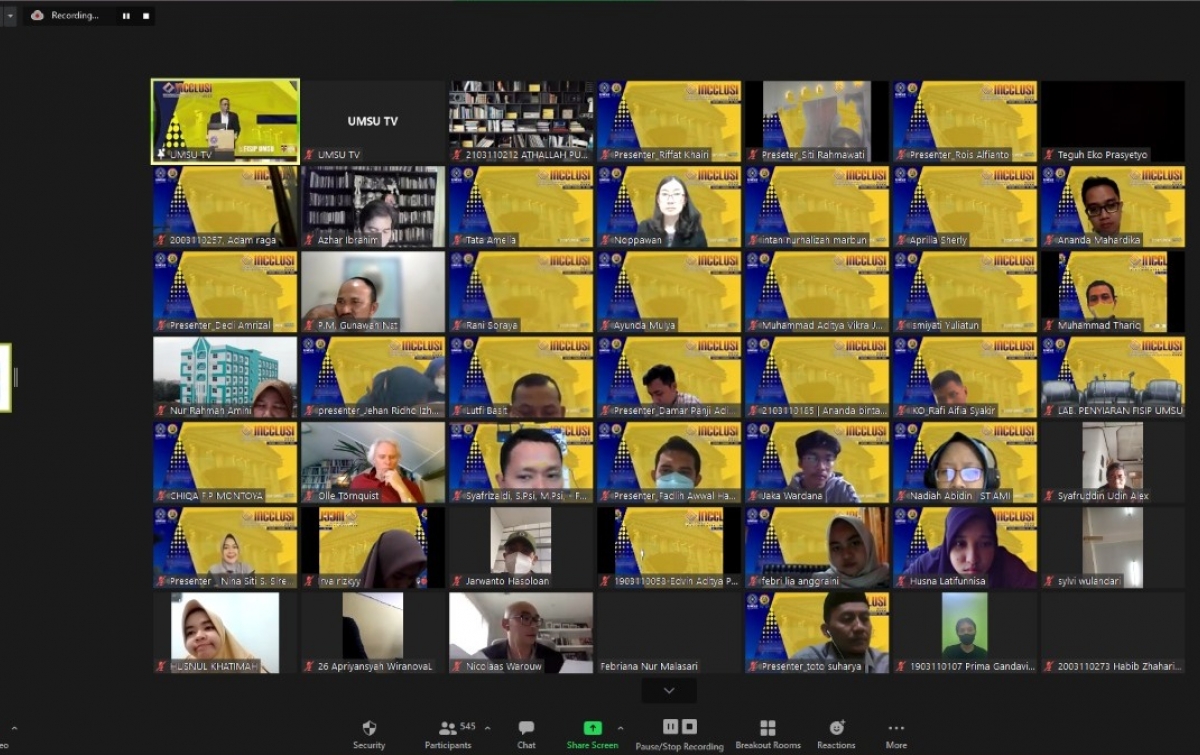Open the Participants panel
The height and width of the screenshot is (755, 1200).
click(x=448, y=733)
